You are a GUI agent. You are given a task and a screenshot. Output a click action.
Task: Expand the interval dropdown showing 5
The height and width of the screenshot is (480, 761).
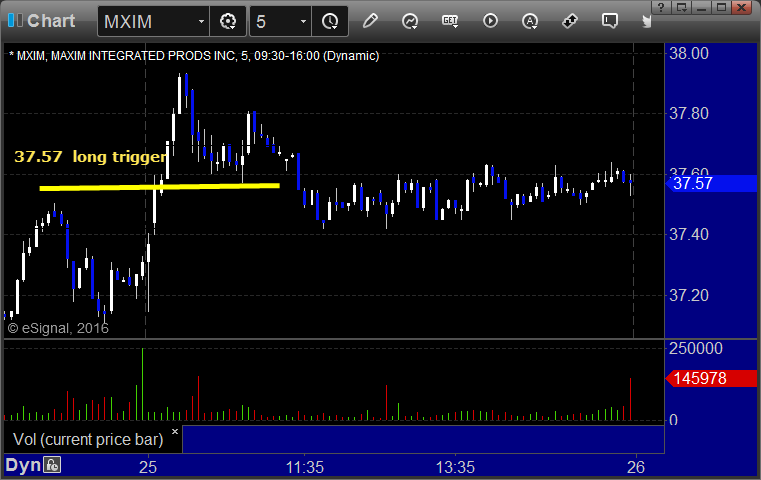[302, 21]
